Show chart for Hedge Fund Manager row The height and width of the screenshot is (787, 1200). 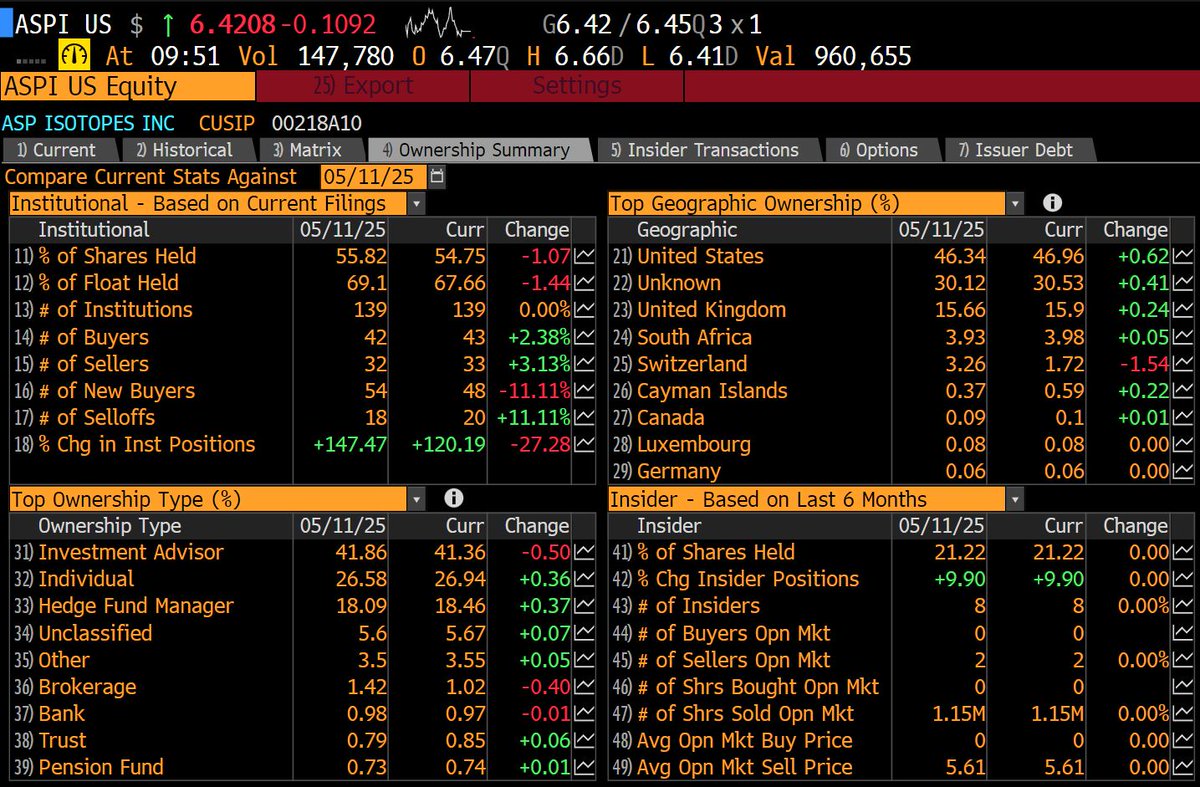[584, 606]
